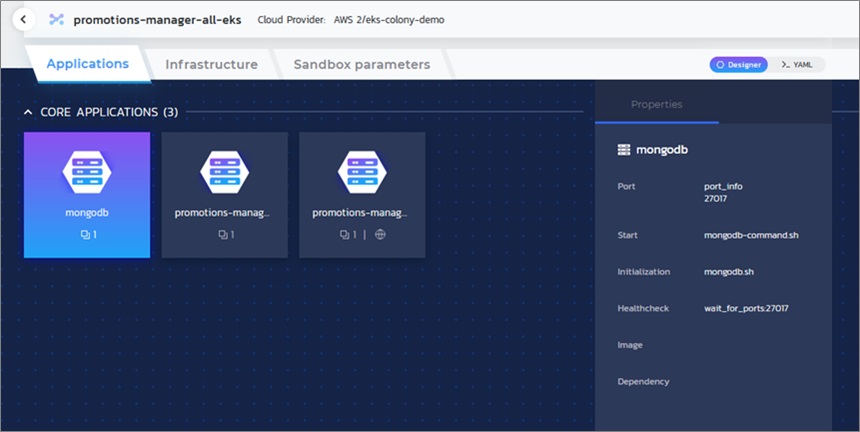Open the Sandbox parameters tab
Screen dimensions: 860x432
361,65
